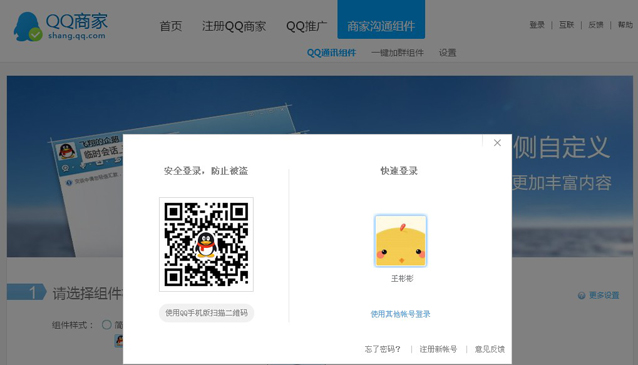Click the 快速登录 heading
Image resolution: width=638 pixels, height=365 pixels.
[399, 171]
